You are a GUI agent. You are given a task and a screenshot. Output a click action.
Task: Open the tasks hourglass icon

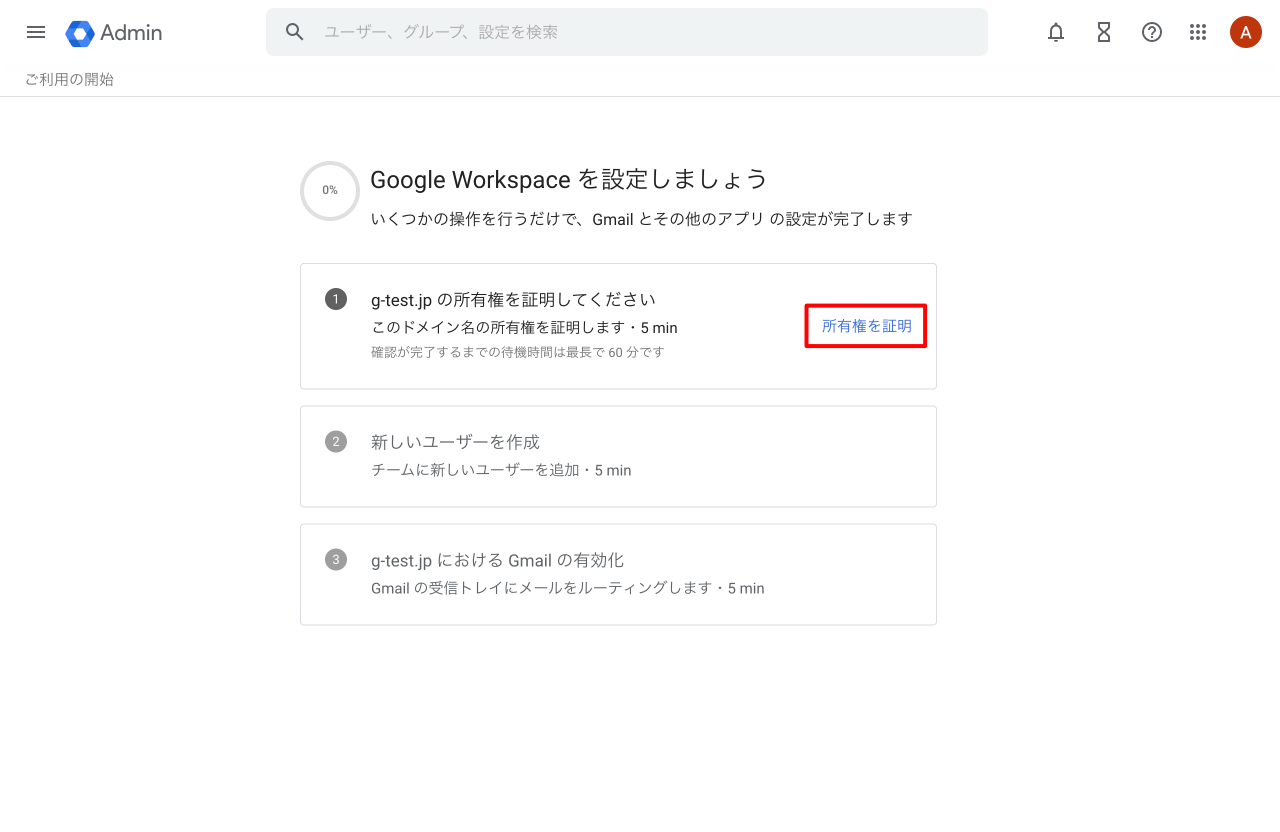(1104, 32)
